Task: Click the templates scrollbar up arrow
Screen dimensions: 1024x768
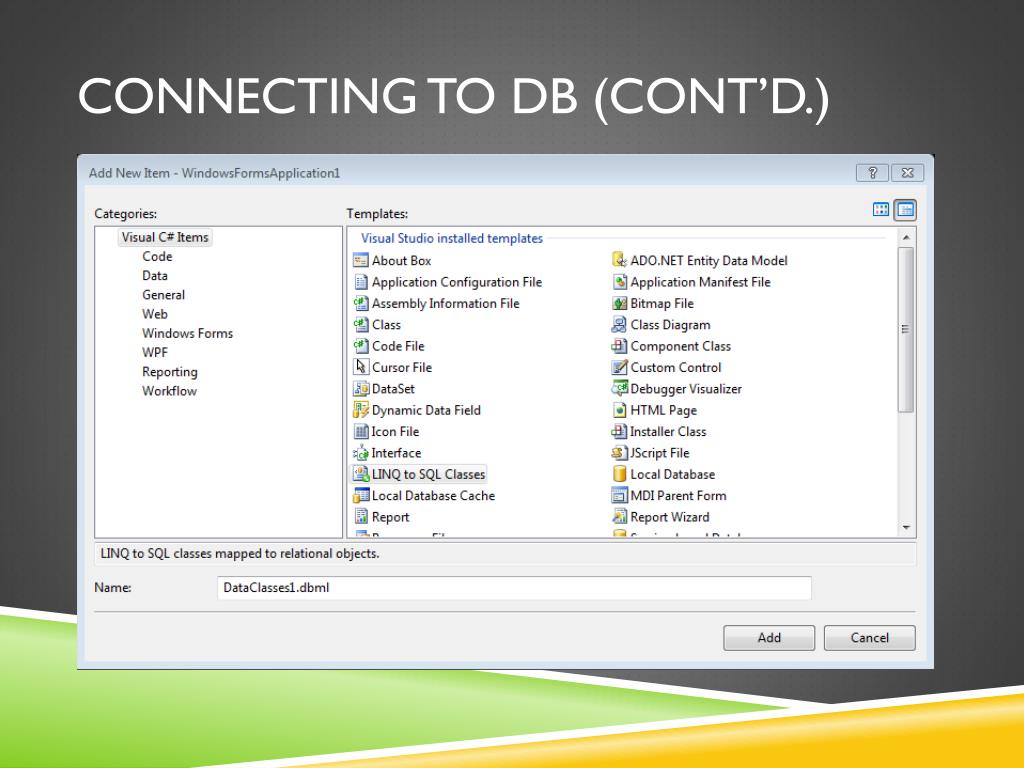Action: [906, 238]
